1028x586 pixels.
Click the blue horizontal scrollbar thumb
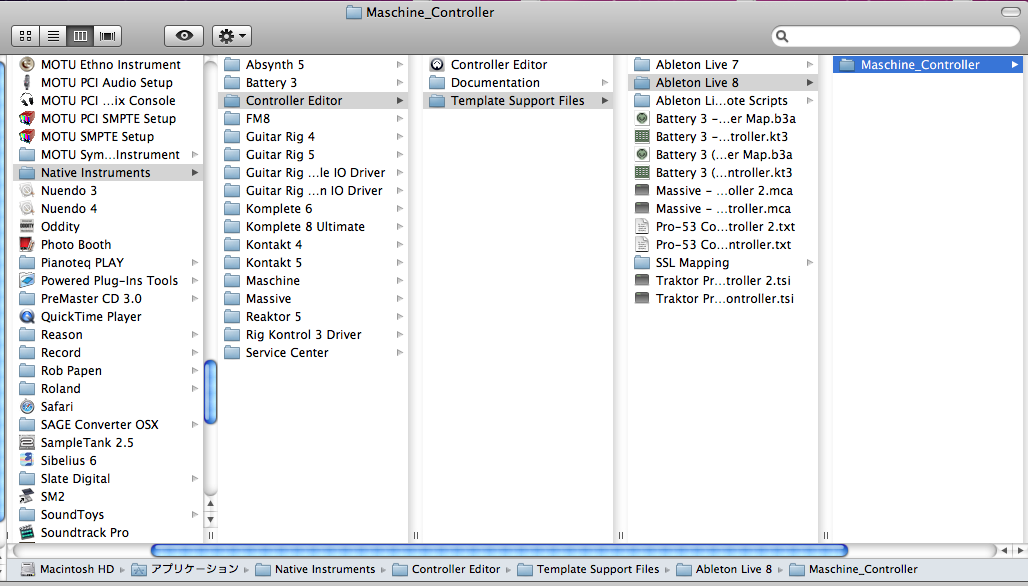click(x=499, y=550)
